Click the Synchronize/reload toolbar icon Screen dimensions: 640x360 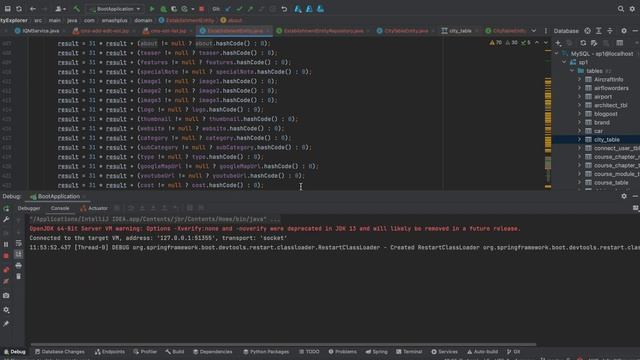[x=19, y=9]
